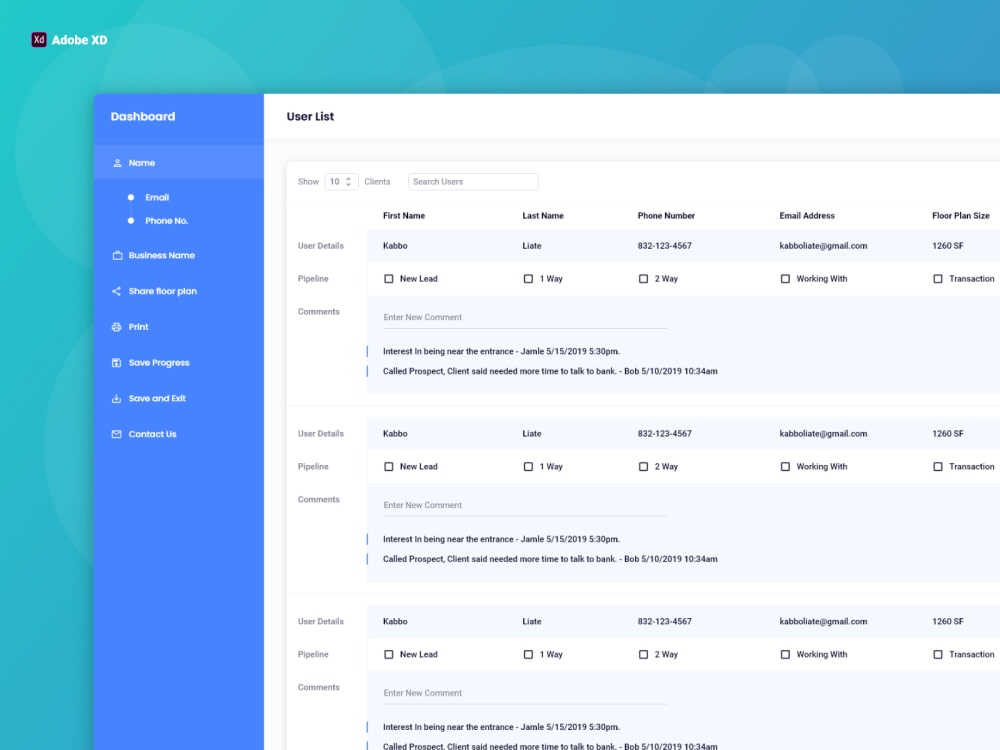Select the highlighted Name sidebar row

tap(179, 162)
